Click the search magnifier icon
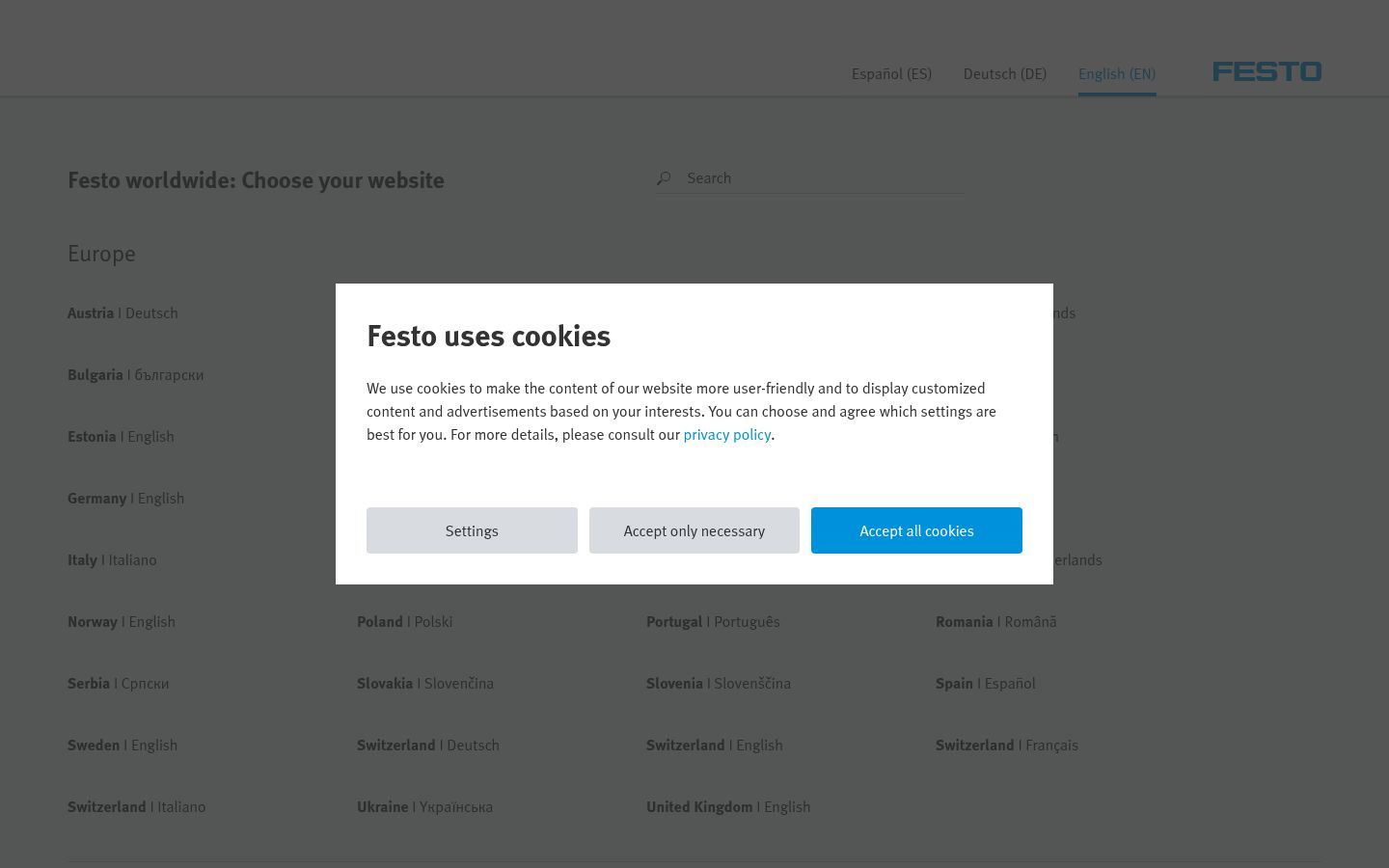This screenshot has height=868, width=1389. click(x=664, y=178)
